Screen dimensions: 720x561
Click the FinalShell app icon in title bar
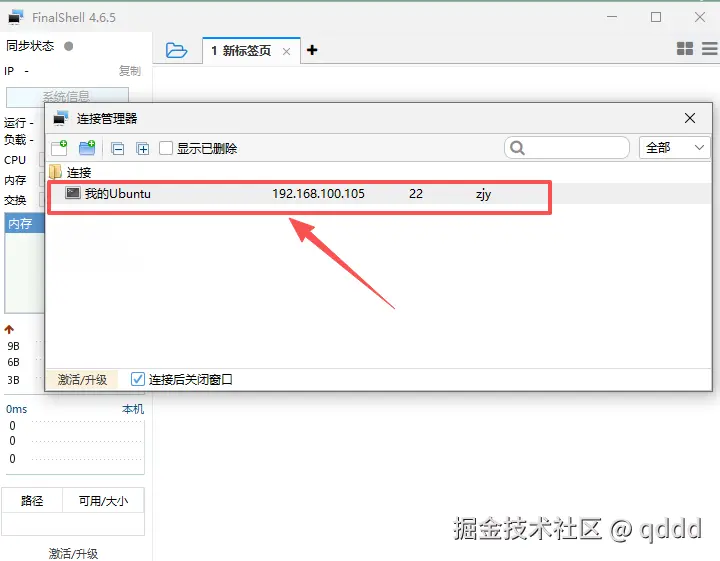click(x=16, y=17)
